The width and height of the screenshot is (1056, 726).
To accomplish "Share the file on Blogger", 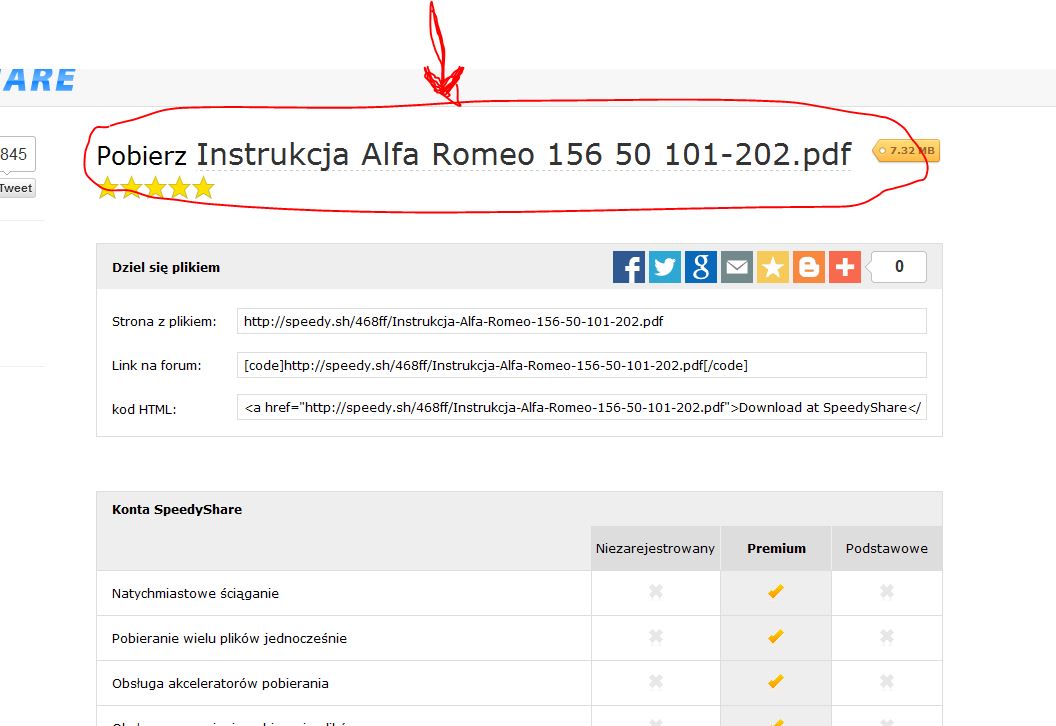I will click(809, 267).
